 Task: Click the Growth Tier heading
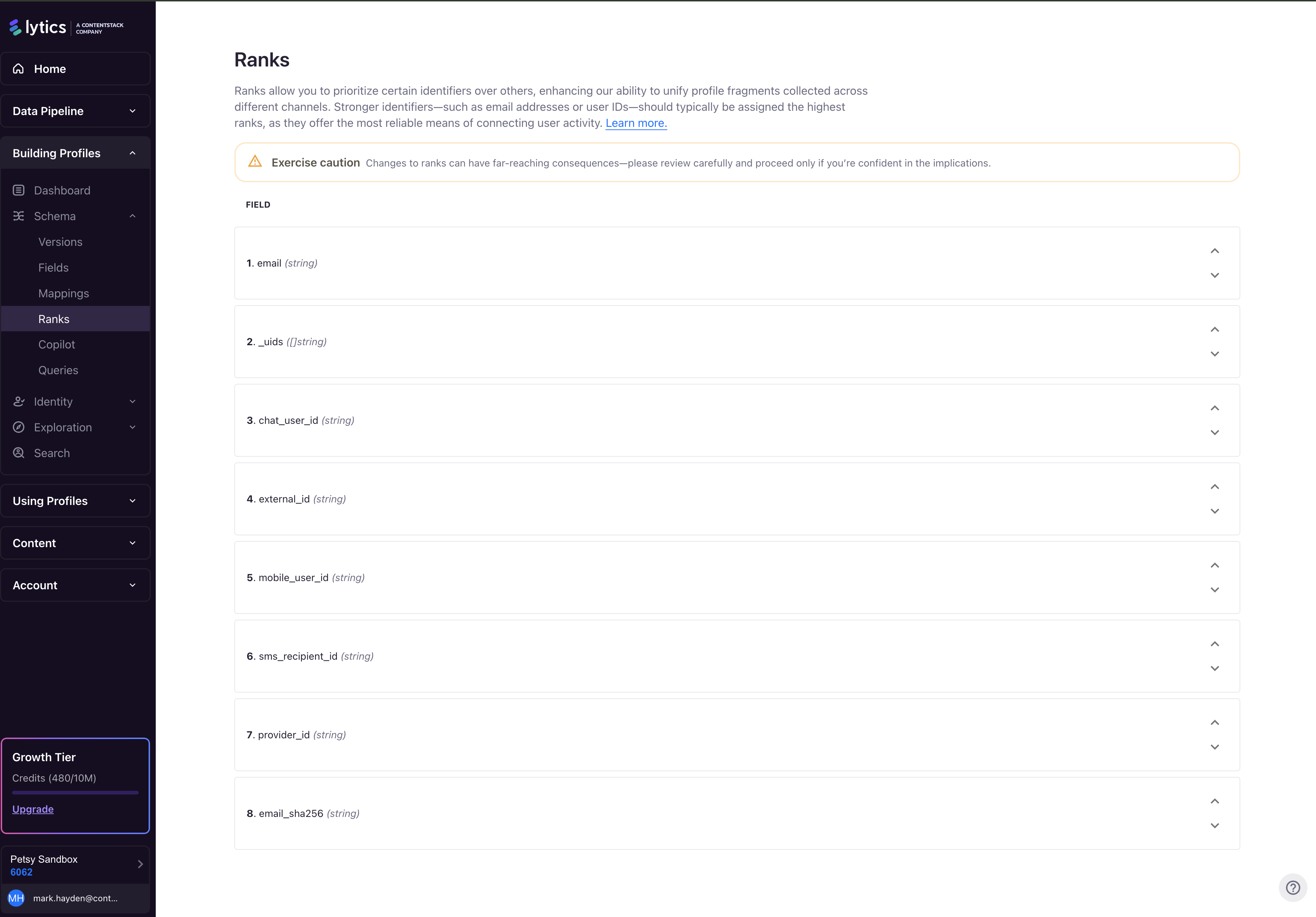coord(44,757)
